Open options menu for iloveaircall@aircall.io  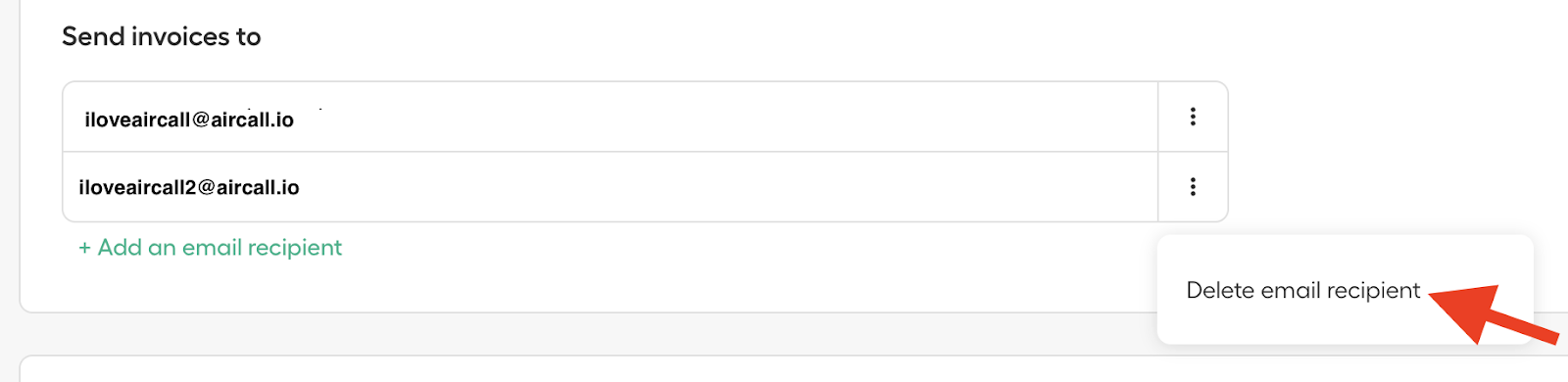(x=1193, y=117)
